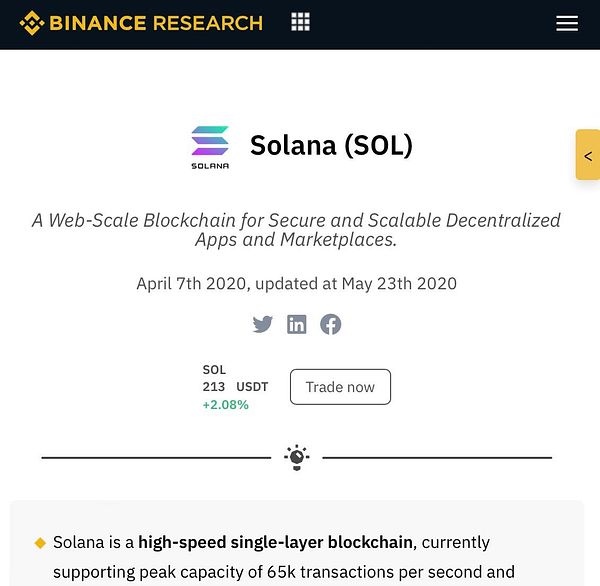Viewport: 600px width, 586px height.
Task: Expand the yellow side panel arrow
Action: [588, 155]
